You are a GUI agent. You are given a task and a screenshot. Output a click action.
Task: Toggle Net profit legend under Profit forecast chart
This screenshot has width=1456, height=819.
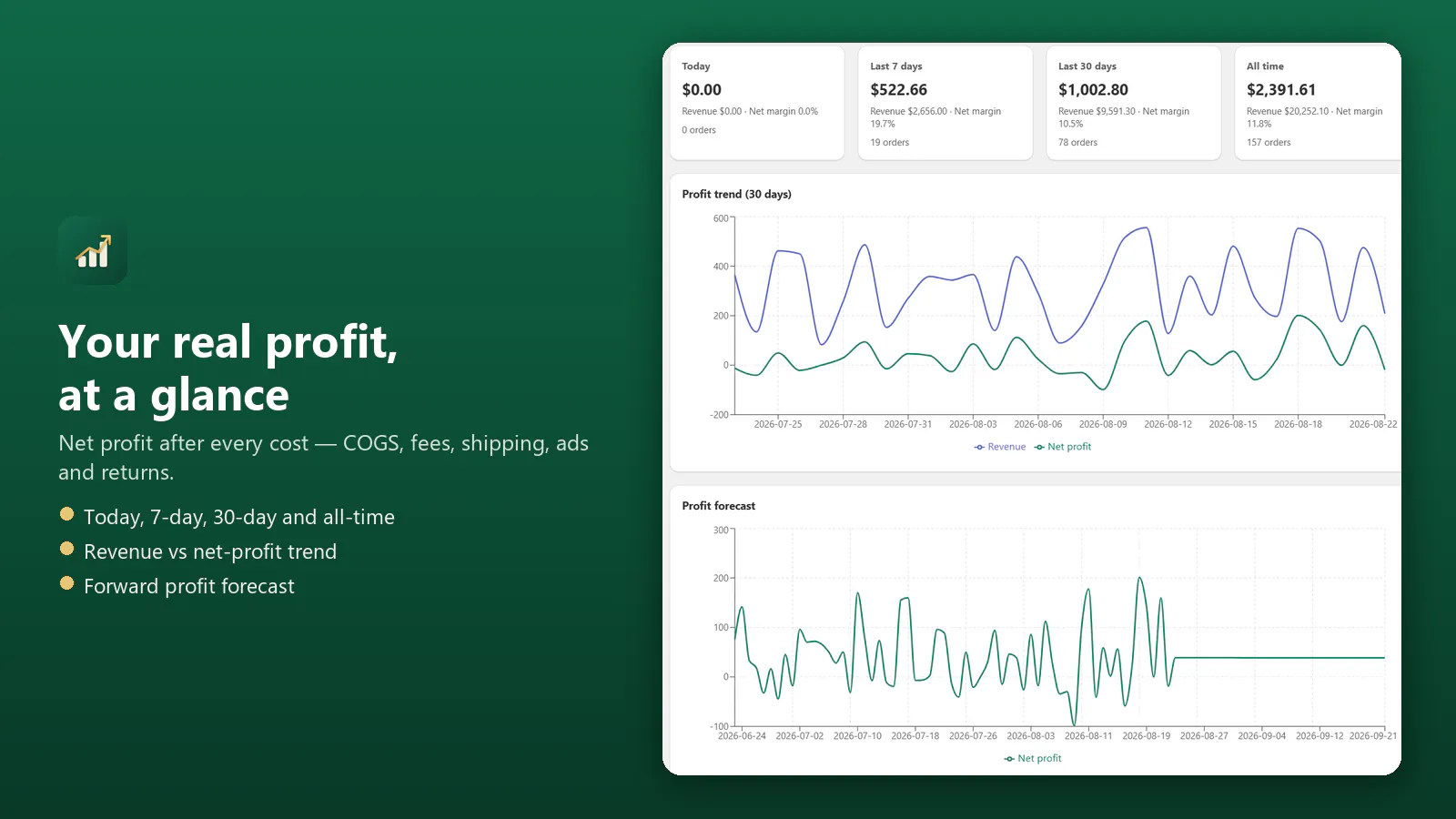[1033, 758]
